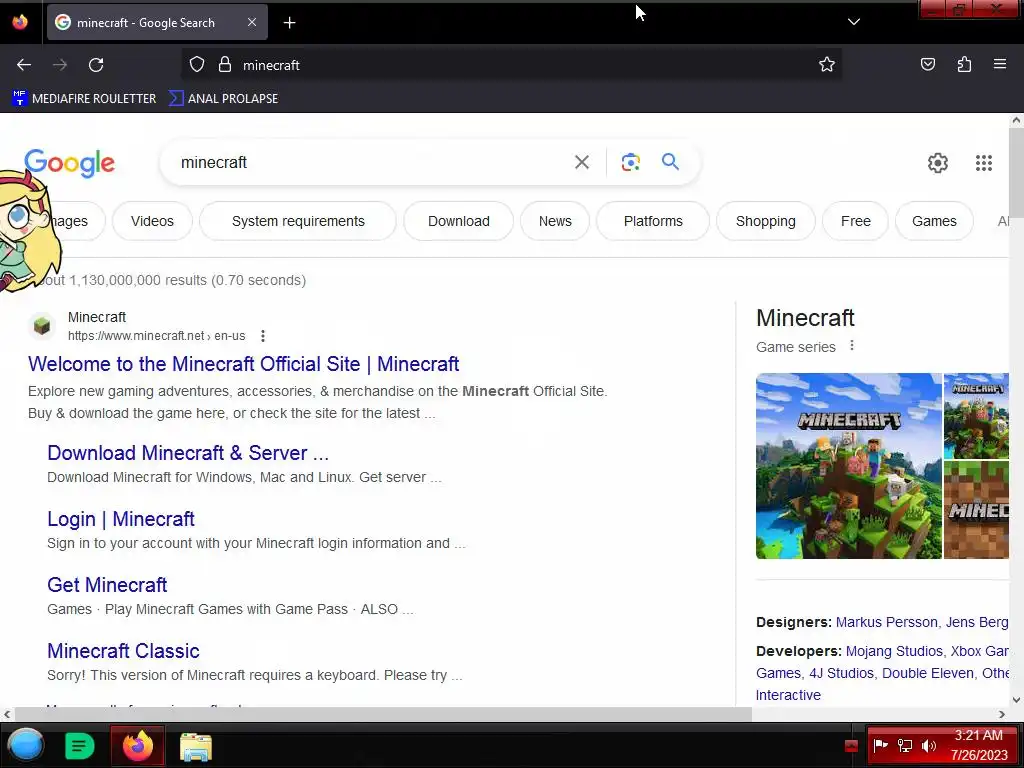Image resolution: width=1024 pixels, height=768 pixels.
Task: Click the vertical scrollbar down arrow
Action: tap(1016, 699)
